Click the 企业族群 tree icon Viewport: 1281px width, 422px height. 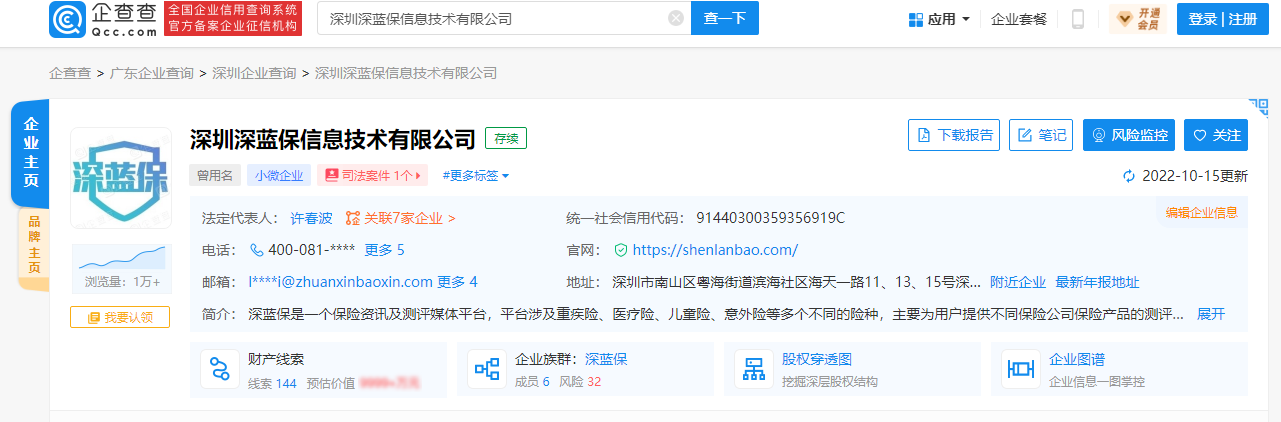(x=487, y=369)
